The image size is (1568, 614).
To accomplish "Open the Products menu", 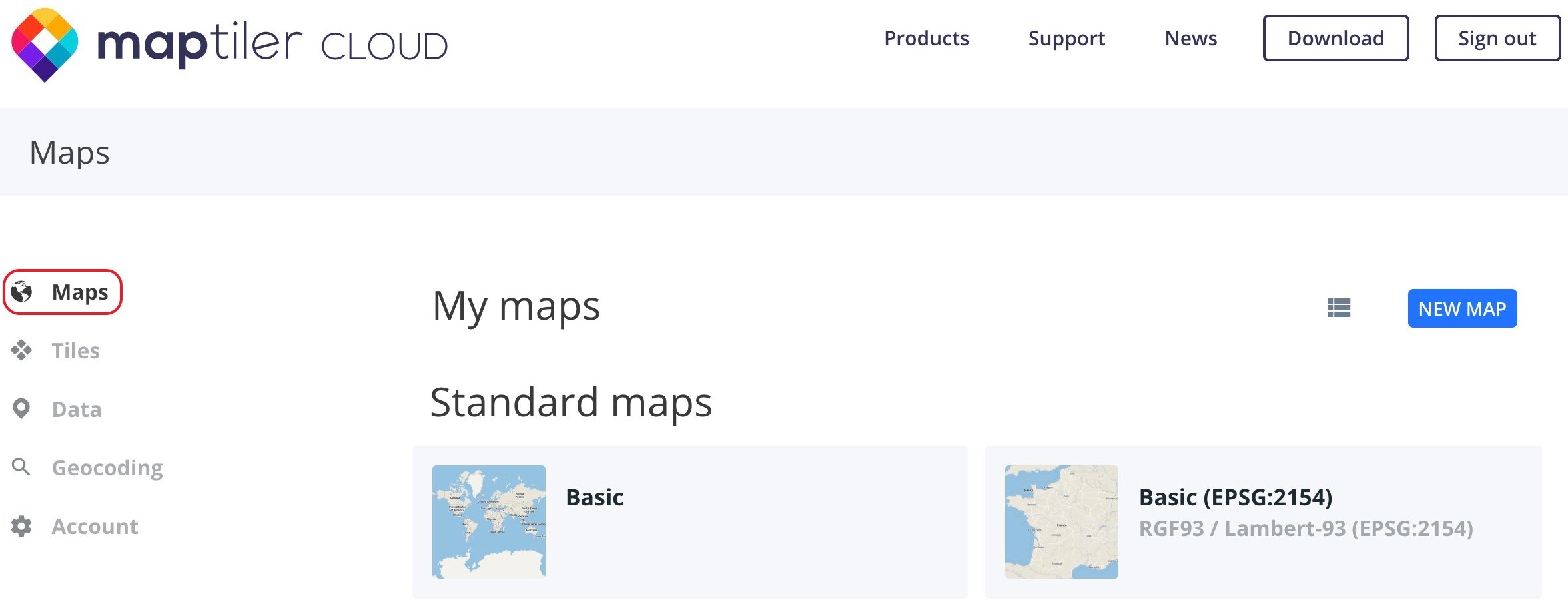I will pos(926,38).
